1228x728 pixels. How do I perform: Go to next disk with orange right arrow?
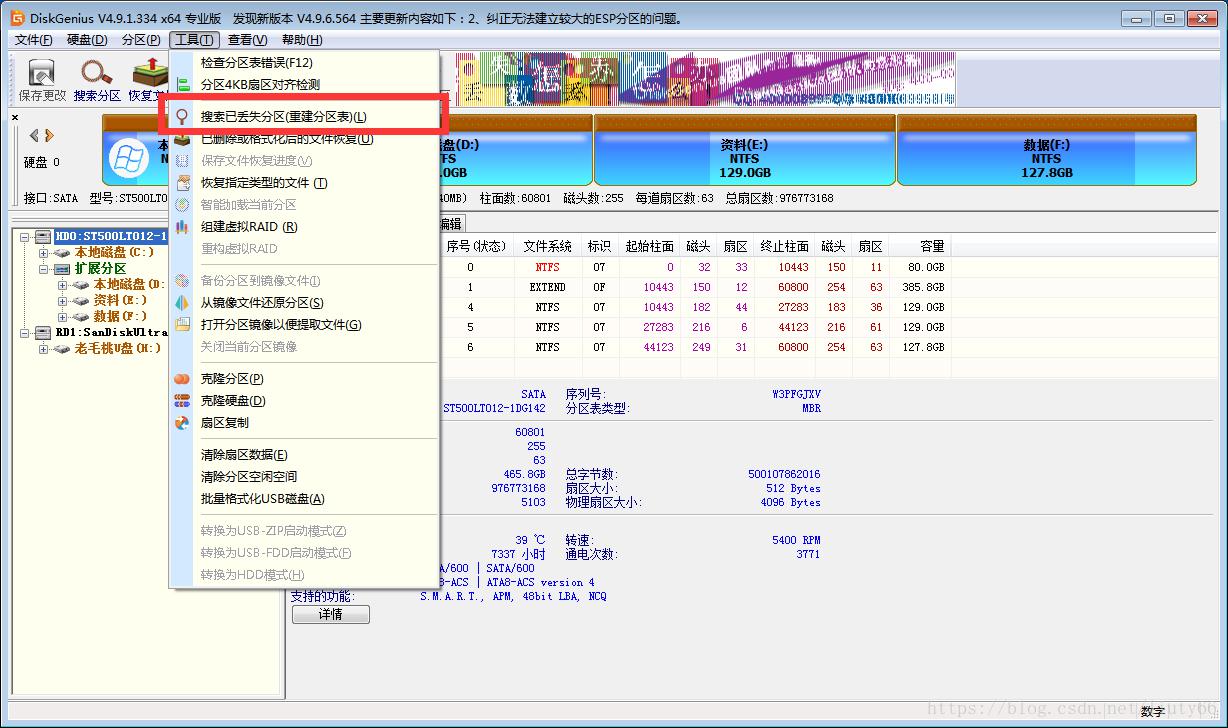coord(49,135)
